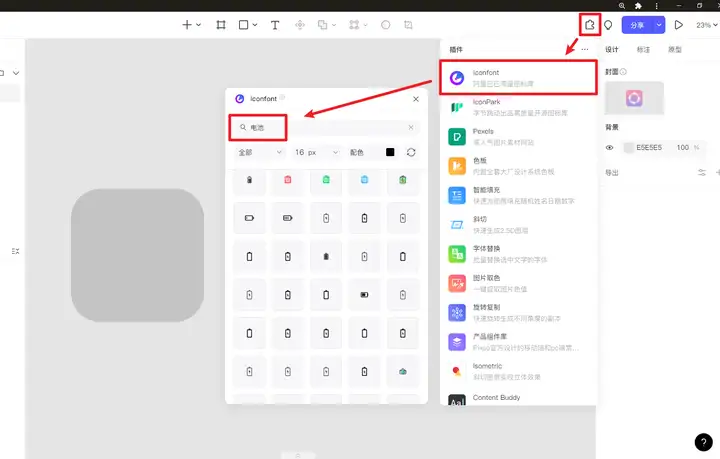Refresh the Iconfont icon colors
Viewport: 720px width, 459px height.
411,152
